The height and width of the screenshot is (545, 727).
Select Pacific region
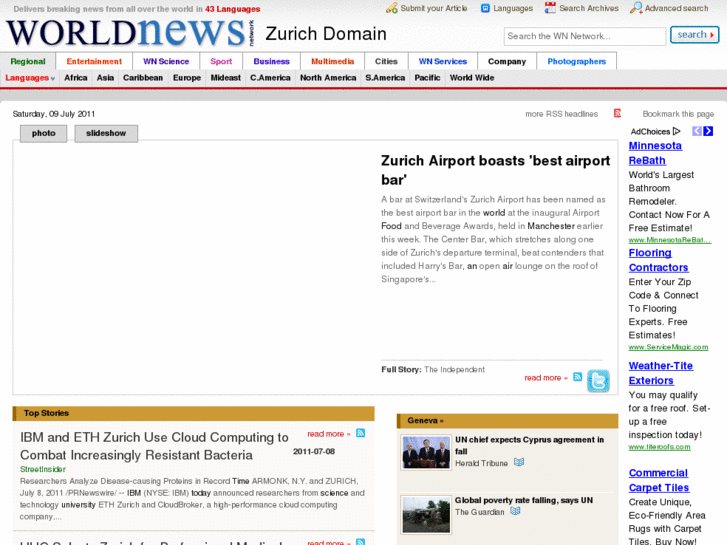[427, 78]
